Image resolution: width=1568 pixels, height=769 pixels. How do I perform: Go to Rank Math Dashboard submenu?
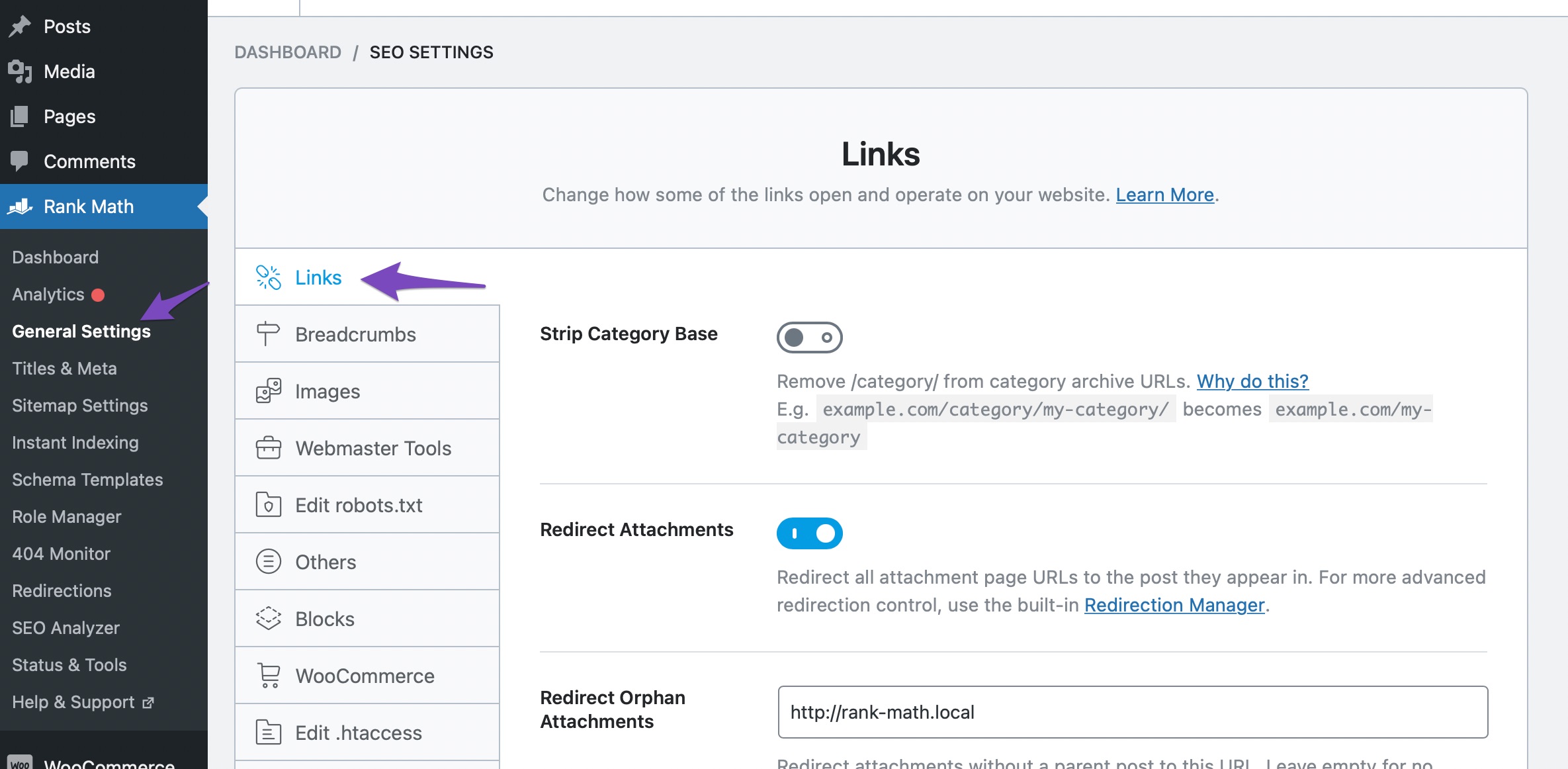pos(56,257)
